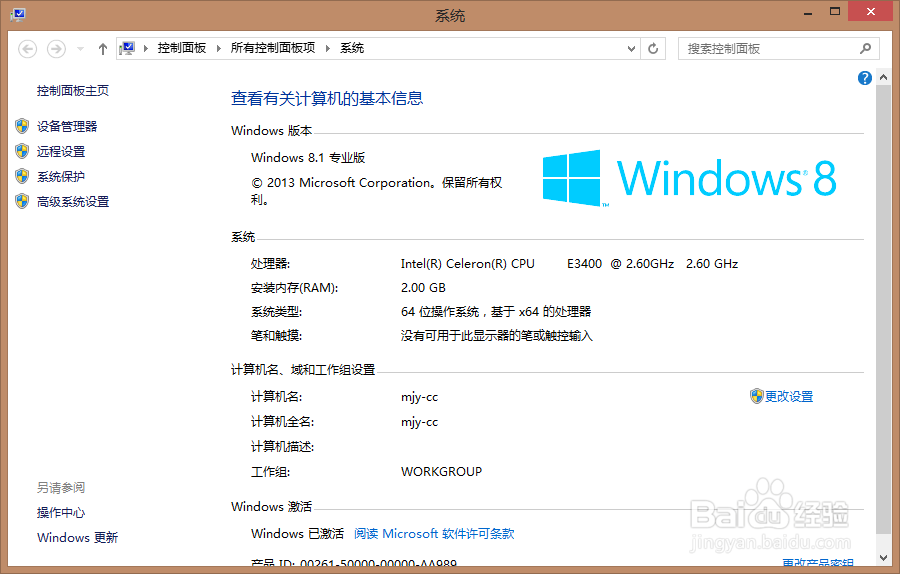Refresh the page with the refresh button
This screenshot has height=574, width=900.
click(x=653, y=49)
